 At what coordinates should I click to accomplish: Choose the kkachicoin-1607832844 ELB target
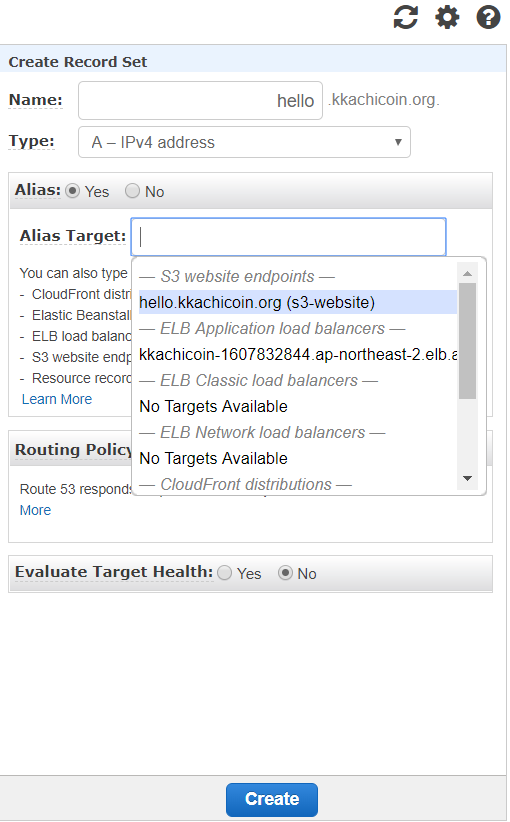[298, 354]
